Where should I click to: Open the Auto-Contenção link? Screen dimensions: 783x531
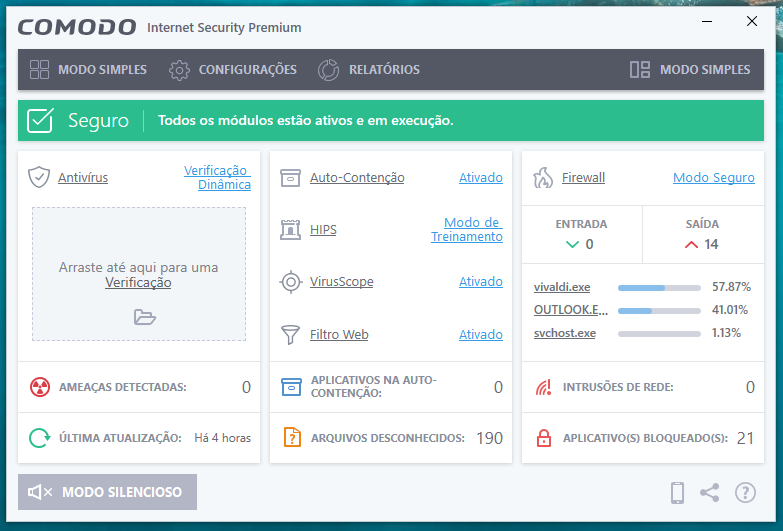[x=357, y=178]
